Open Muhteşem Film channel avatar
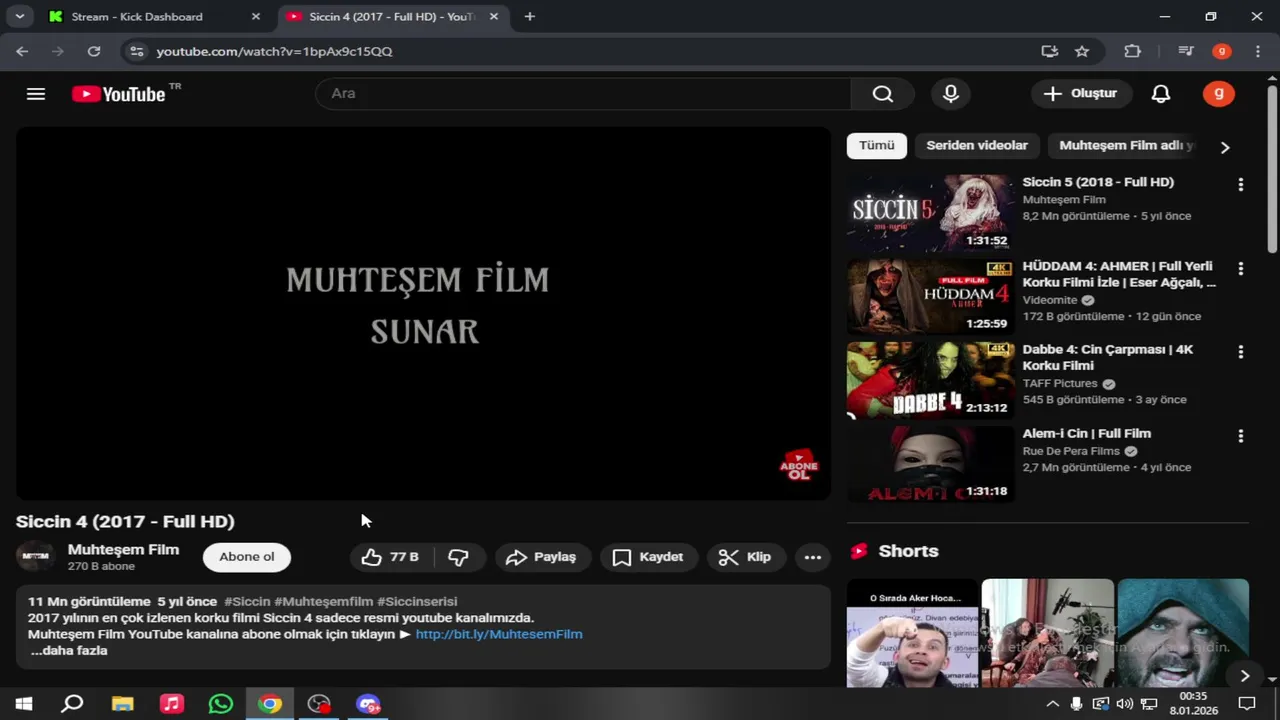Screen dimensions: 1280x720 coord(36,557)
